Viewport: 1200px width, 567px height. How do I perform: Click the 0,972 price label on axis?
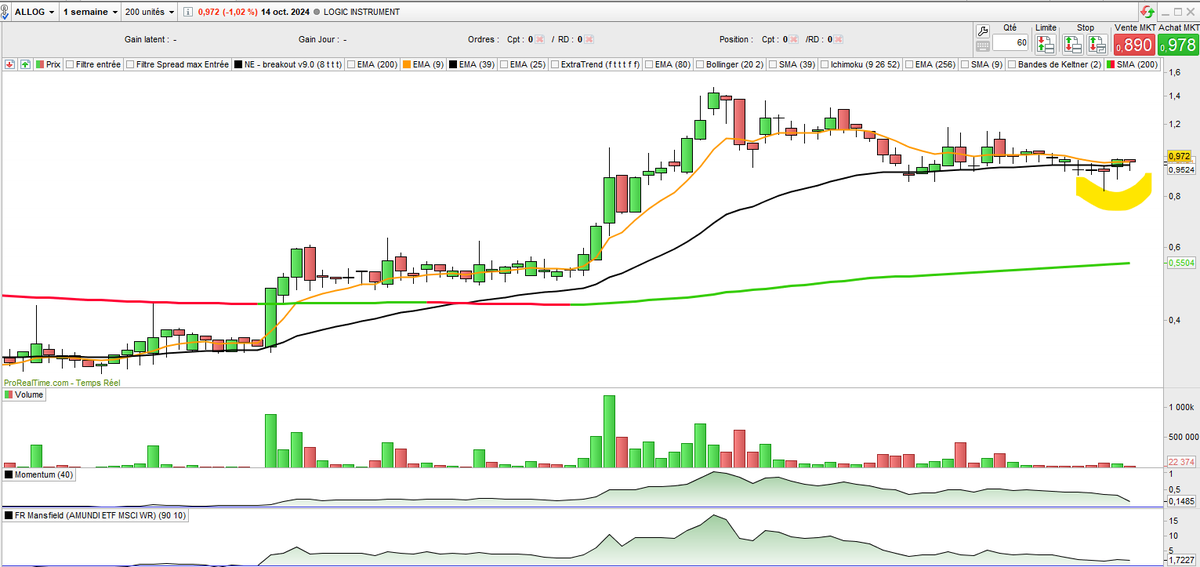(1179, 156)
